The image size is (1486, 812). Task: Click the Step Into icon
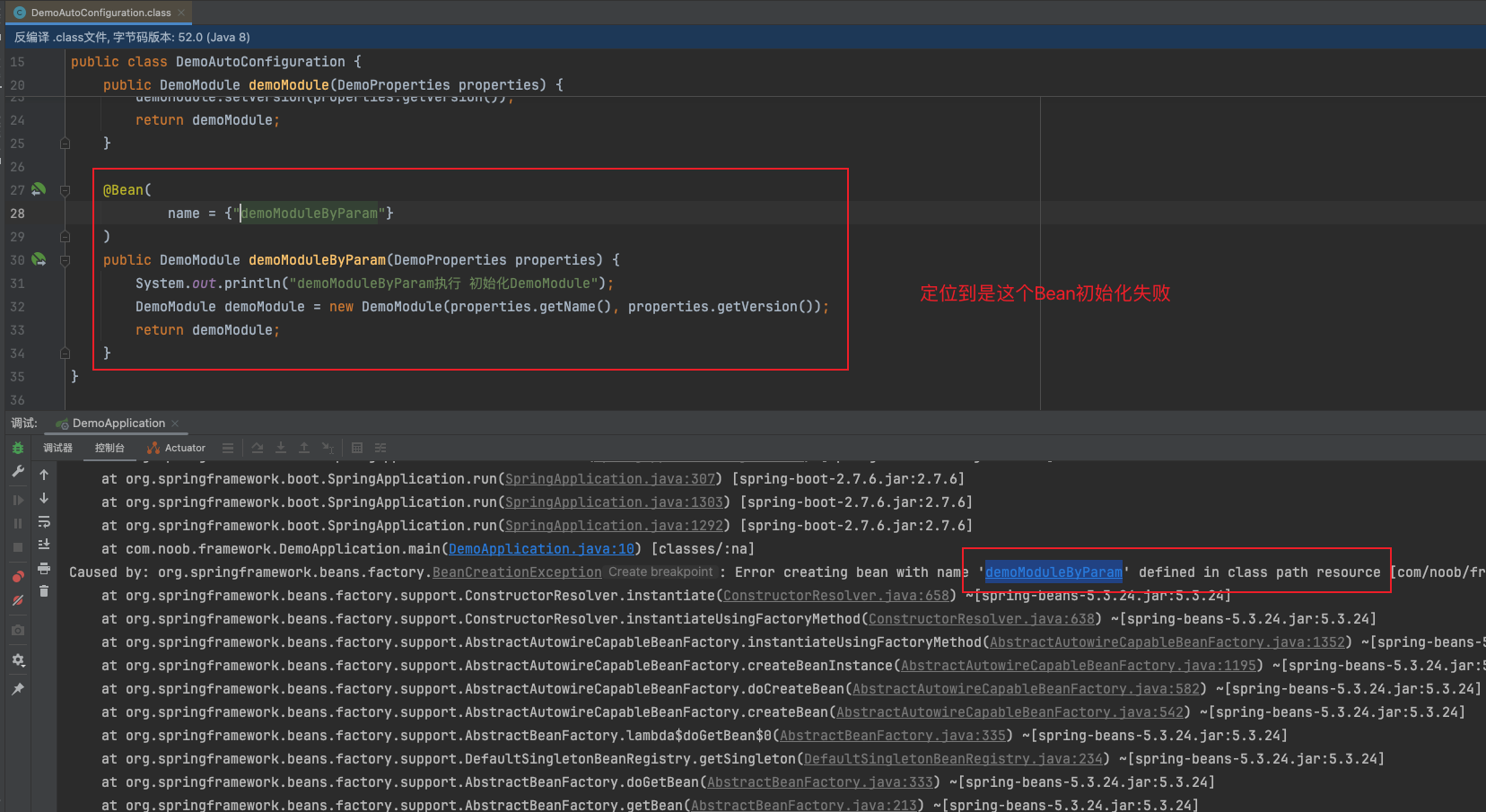[x=281, y=448]
